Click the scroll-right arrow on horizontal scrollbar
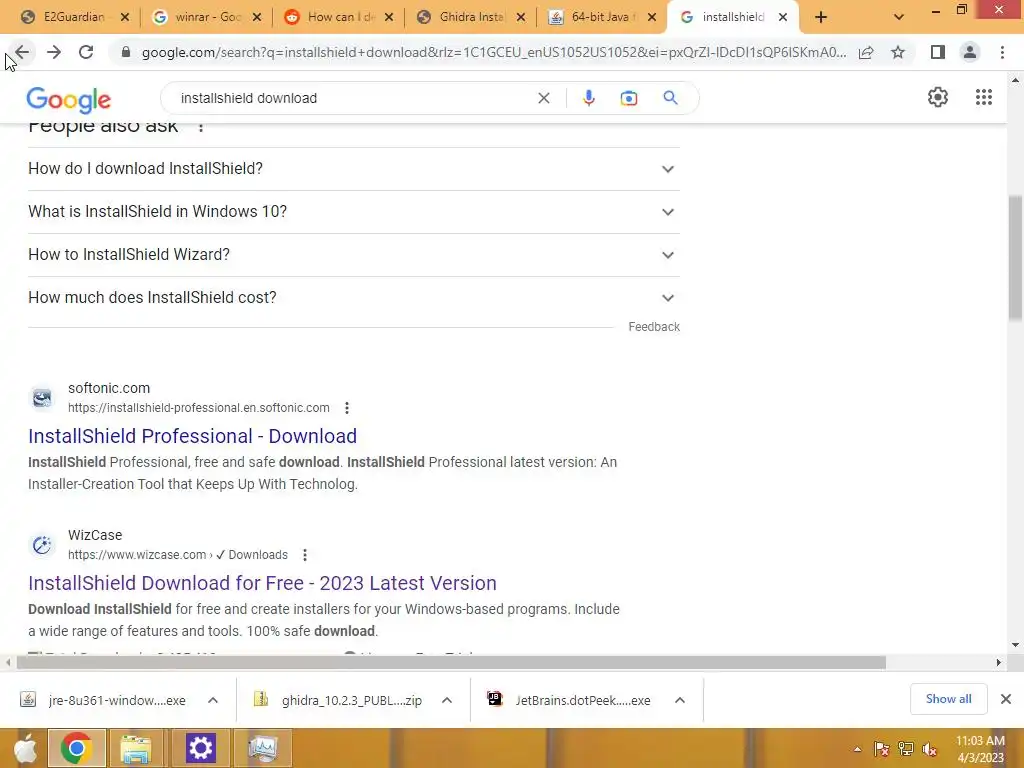1024x768 pixels. [999, 662]
